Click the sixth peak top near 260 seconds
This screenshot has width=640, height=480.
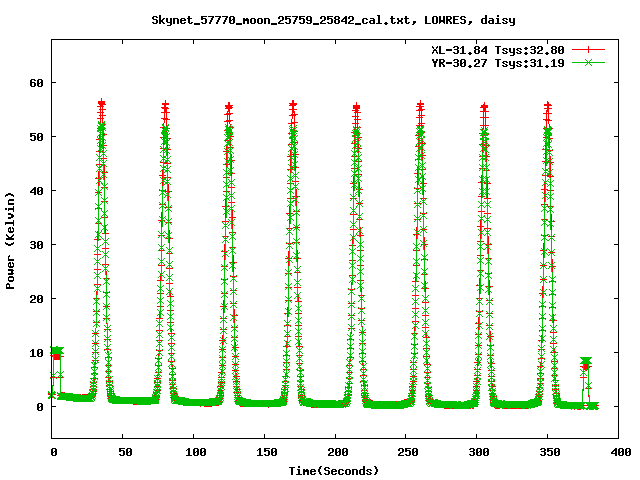420,105
